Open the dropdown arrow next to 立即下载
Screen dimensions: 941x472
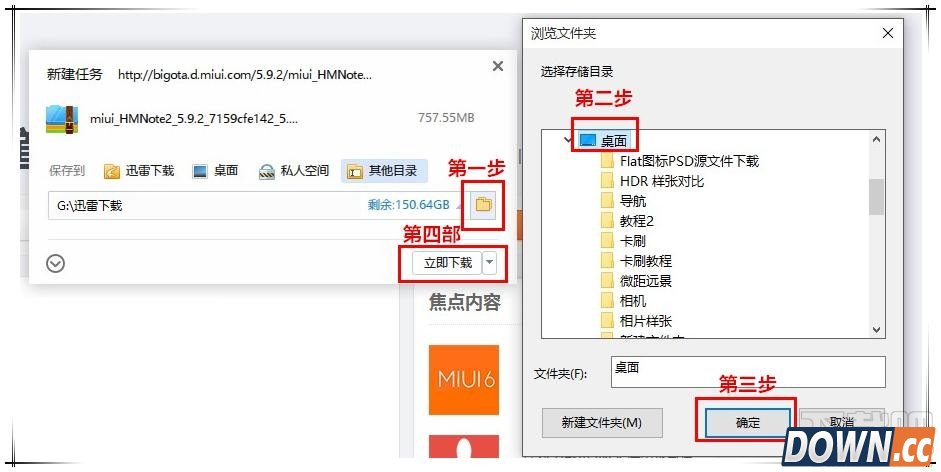tap(490, 262)
